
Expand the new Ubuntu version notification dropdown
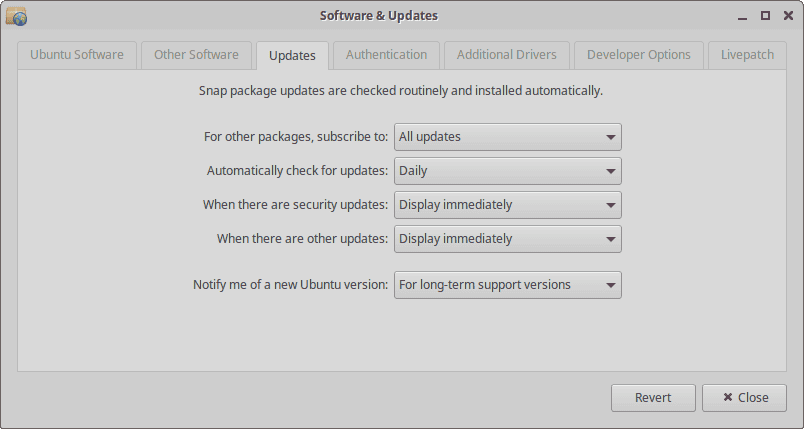point(508,285)
